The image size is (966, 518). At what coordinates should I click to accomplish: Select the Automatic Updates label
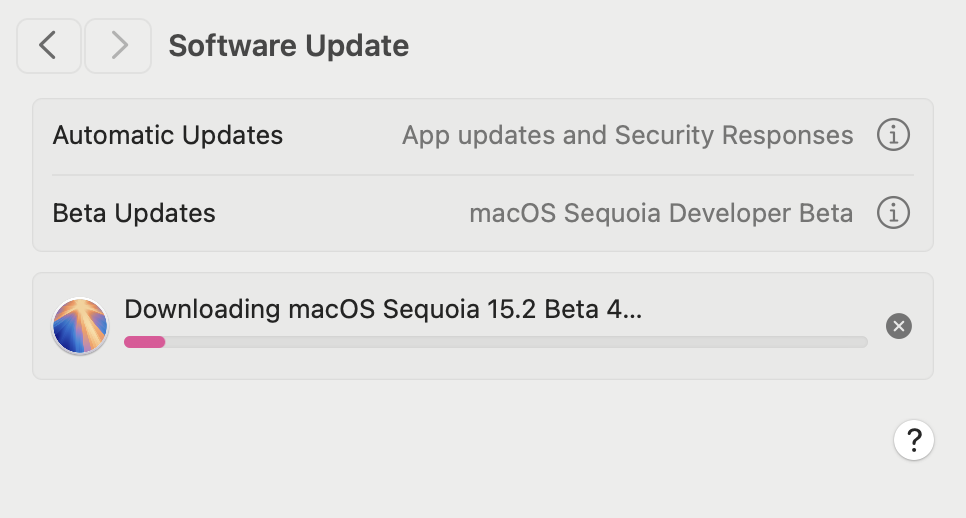[168, 135]
